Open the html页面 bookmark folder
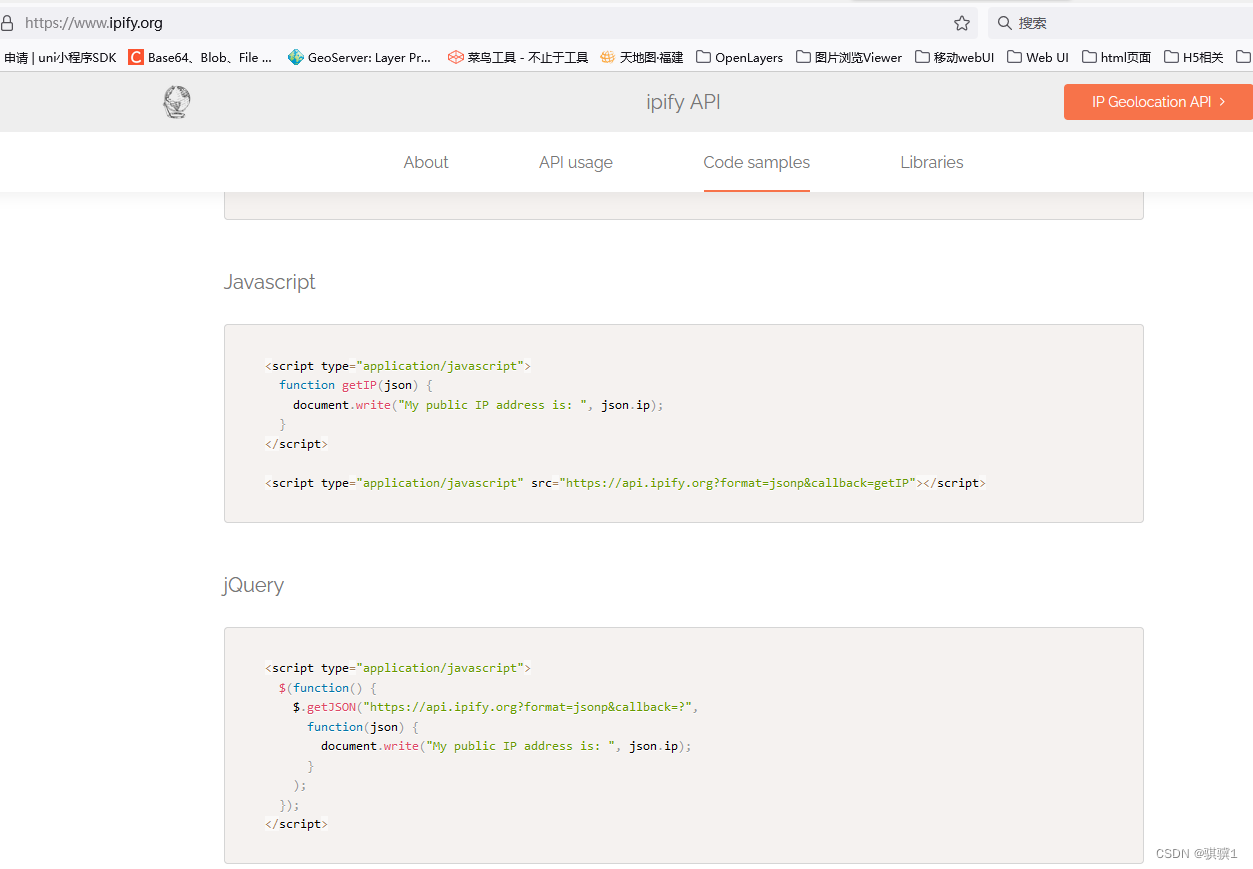Viewport: 1253px width, 869px height. 1117,58
